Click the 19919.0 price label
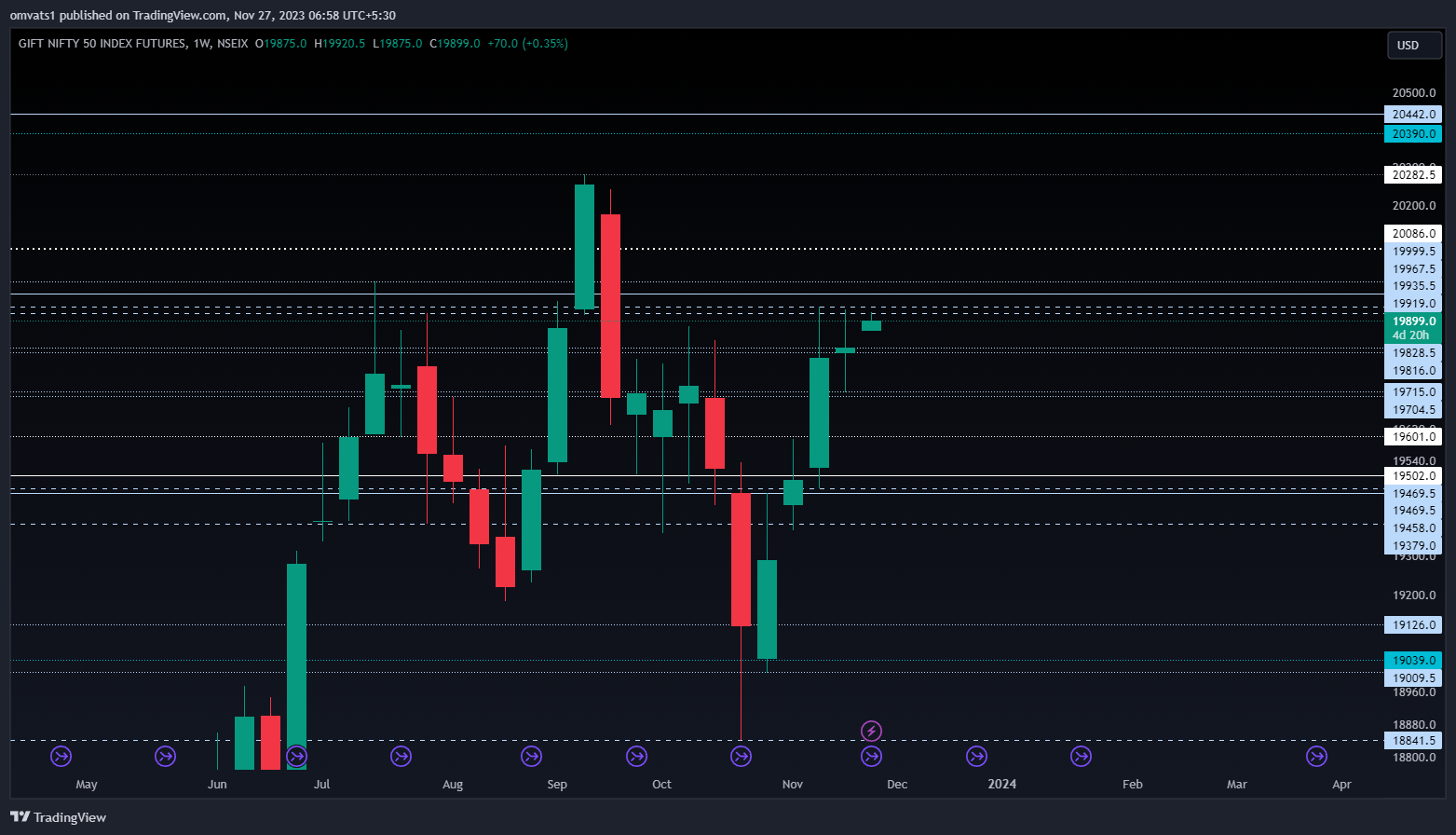1456x835 pixels. 1413,304
